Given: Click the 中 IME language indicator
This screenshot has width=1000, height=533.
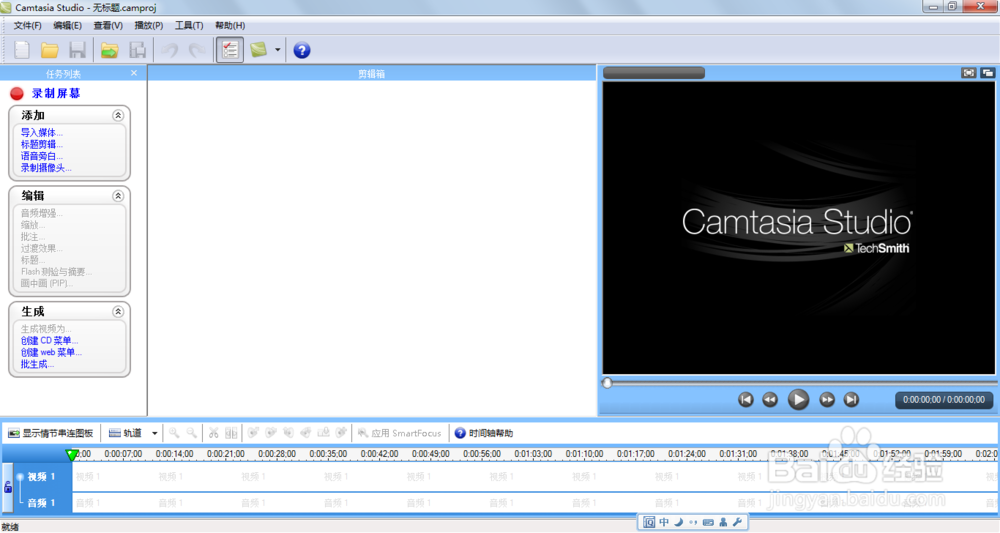Looking at the screenshot, I should pos(664,522).
